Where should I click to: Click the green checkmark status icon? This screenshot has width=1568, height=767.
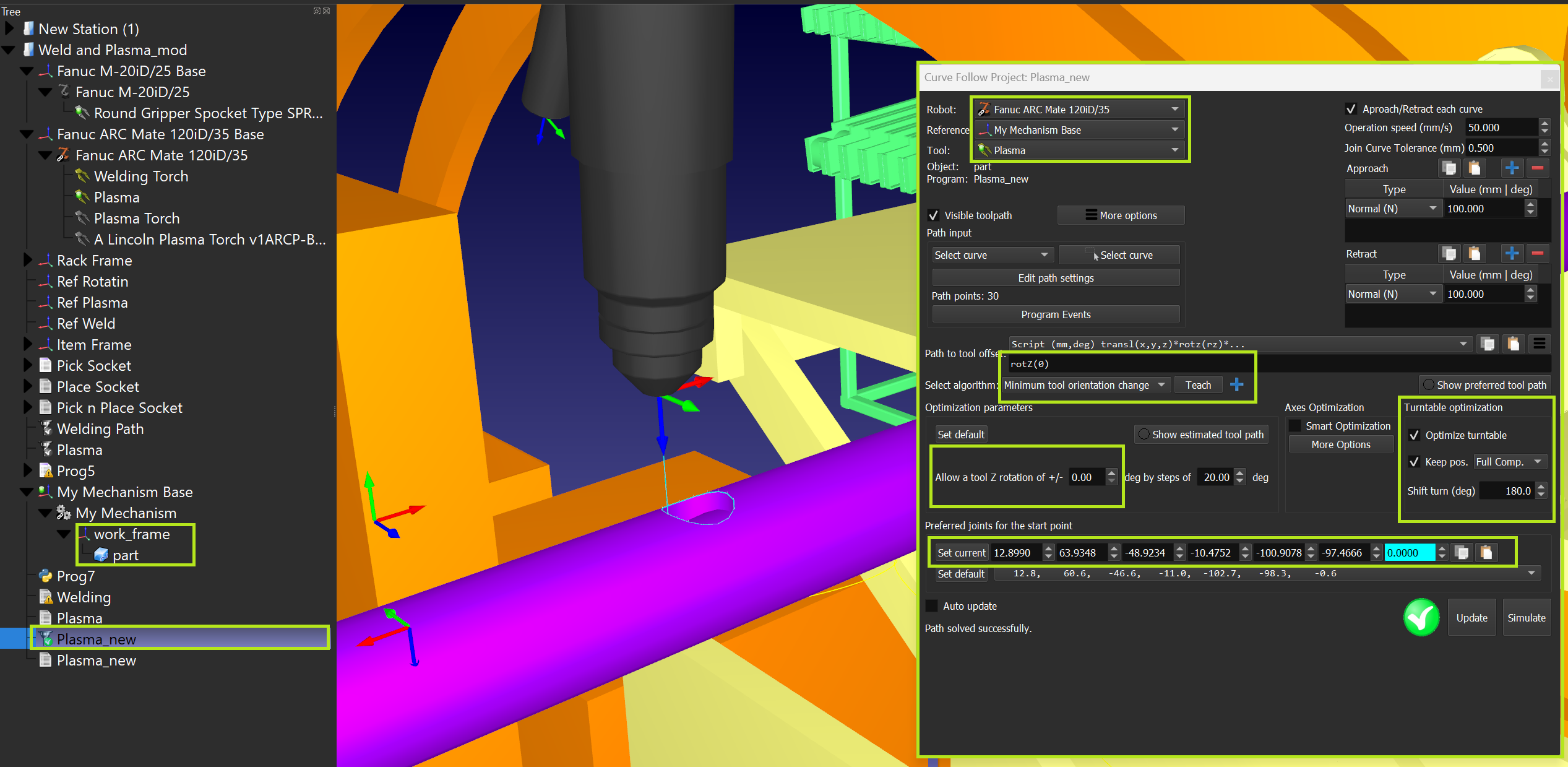pyautogui.click(x=1421, y=617)
